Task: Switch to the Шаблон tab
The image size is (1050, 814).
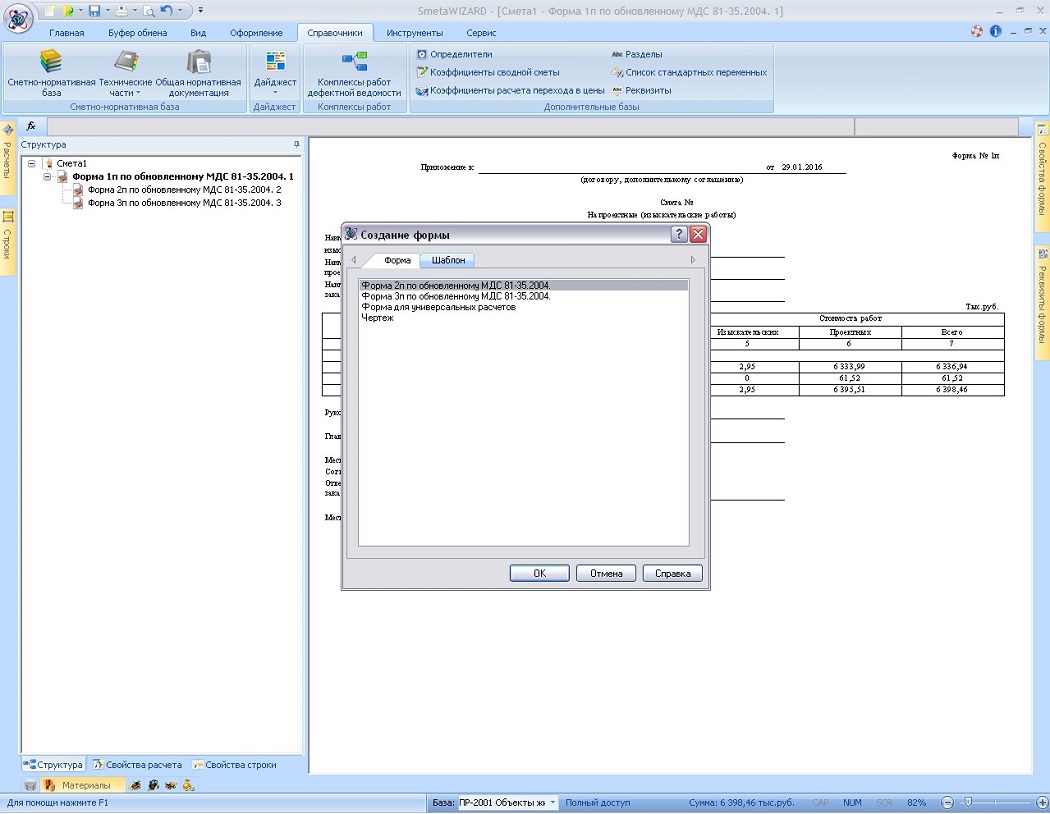Action: (x=447, y=260)
